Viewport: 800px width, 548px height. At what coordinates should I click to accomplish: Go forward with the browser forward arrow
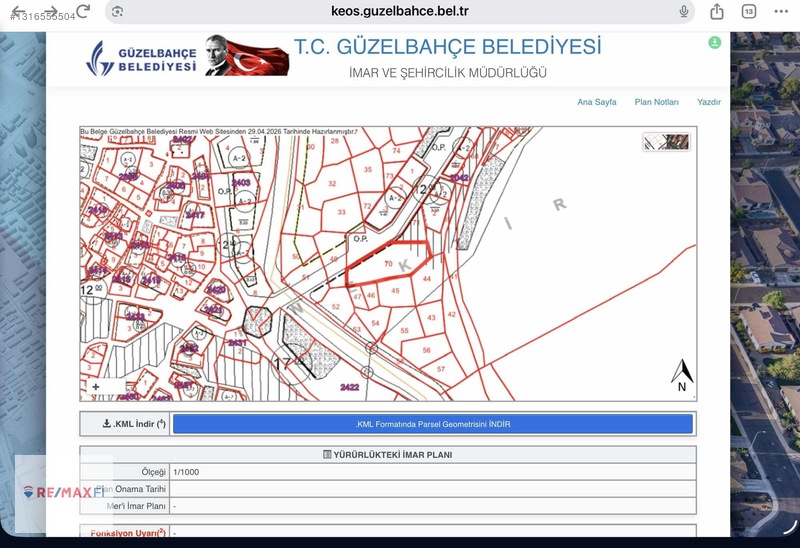coord(51,11)
